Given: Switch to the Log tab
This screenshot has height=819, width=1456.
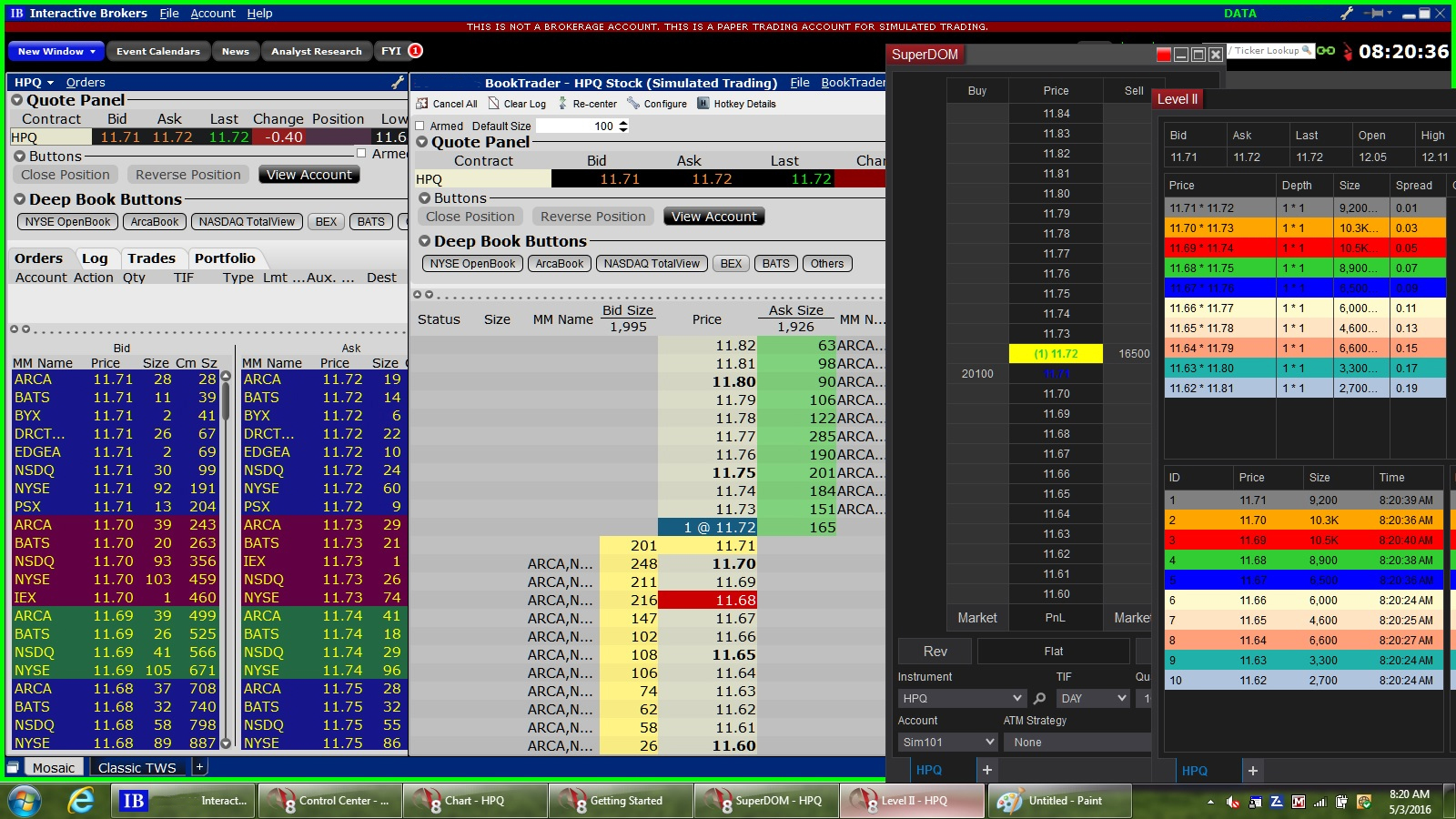Looking at the screenshot, I should tap(95, 258).
